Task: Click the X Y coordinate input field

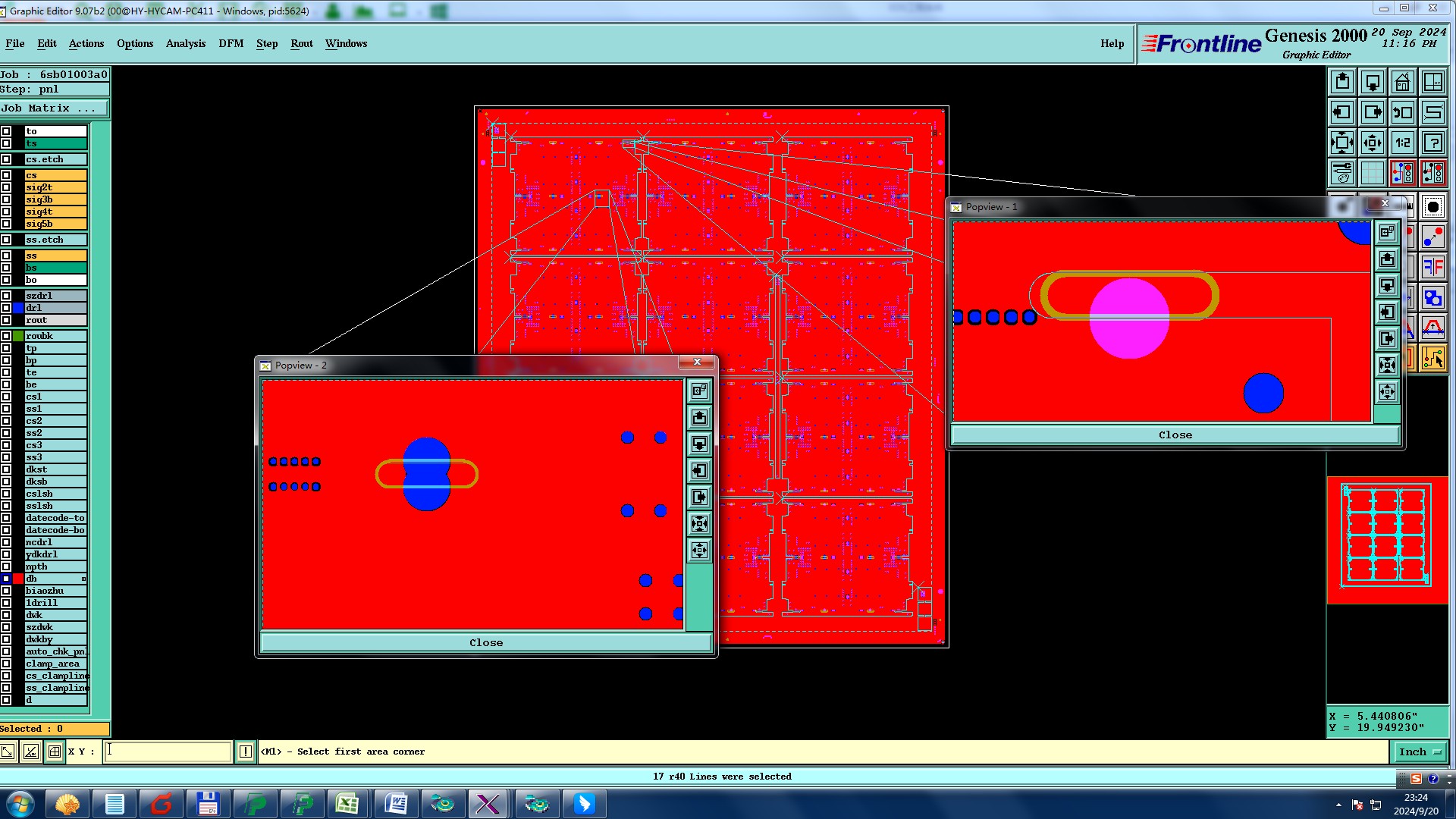Action: point(168,752)
